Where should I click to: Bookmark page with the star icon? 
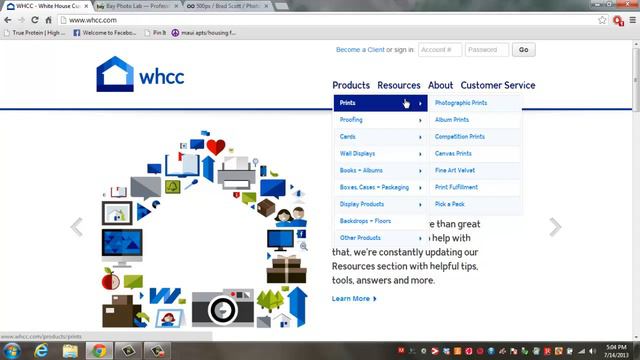click(602, 20)
